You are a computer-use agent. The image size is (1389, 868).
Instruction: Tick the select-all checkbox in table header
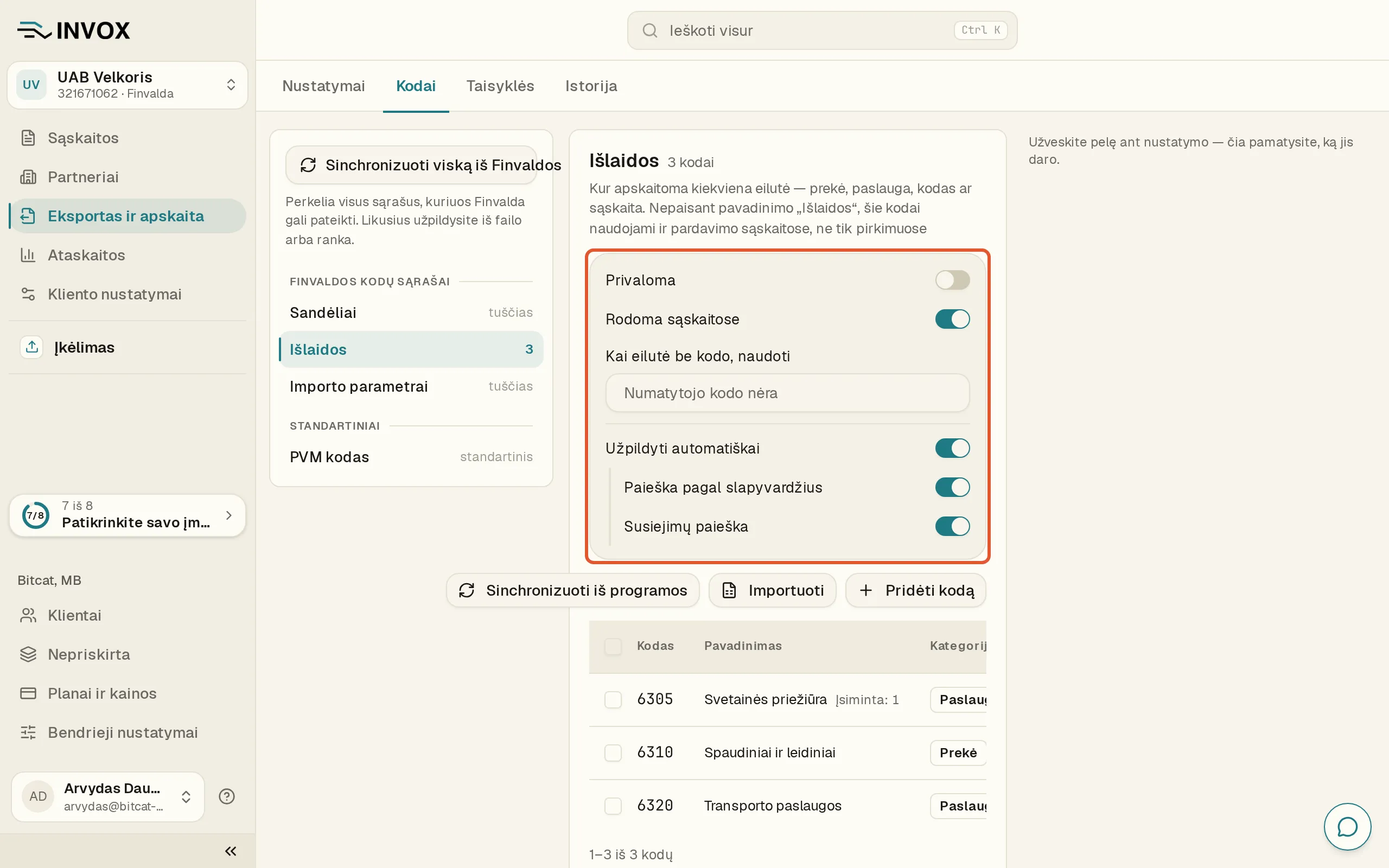click(x=613, y=647)
